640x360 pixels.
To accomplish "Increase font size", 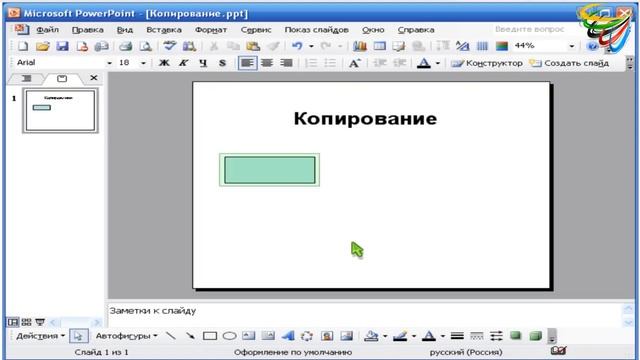I will [354, 63].
